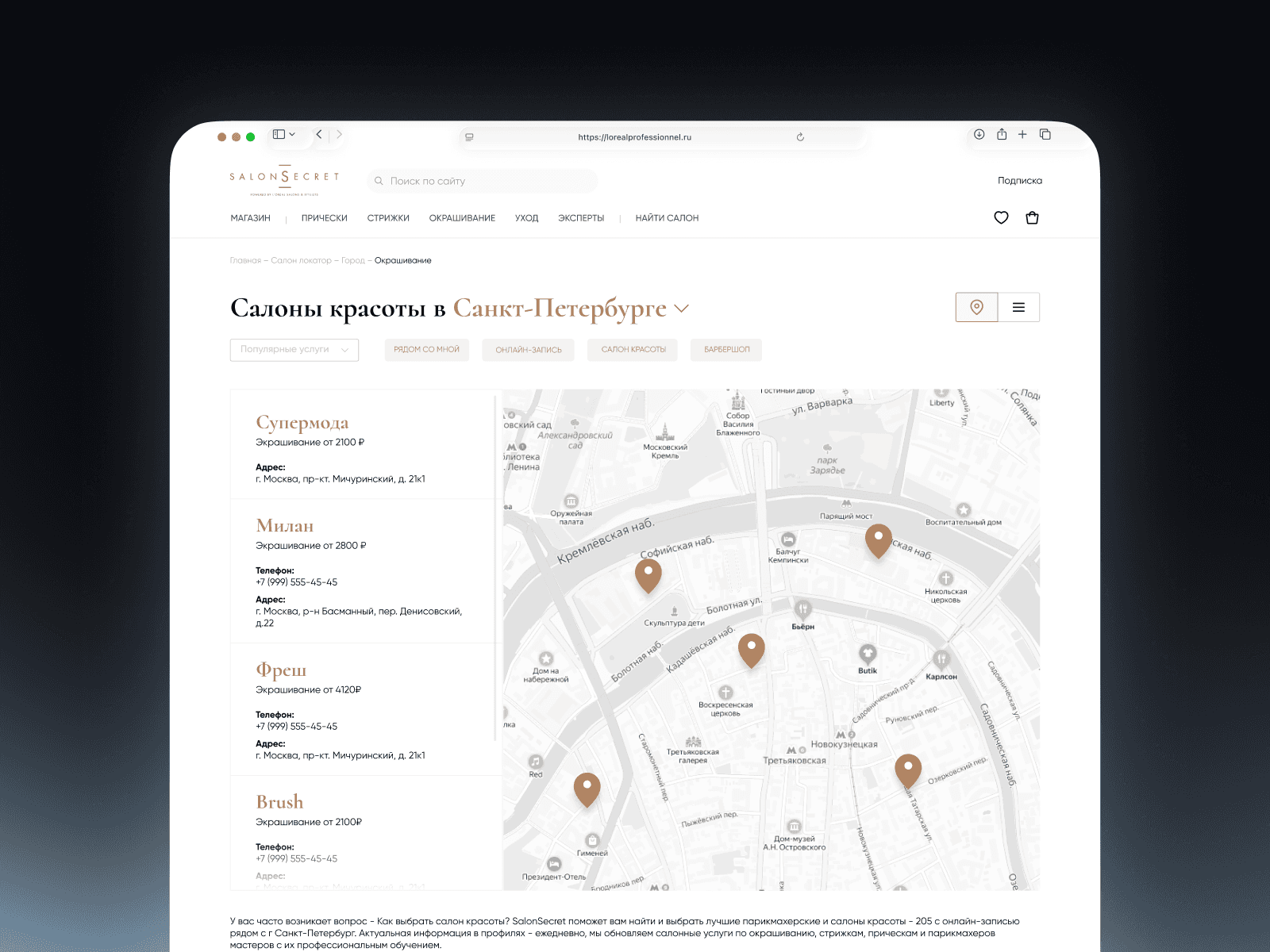Click the Президент-Отель hotel marker

coord(554,864)
